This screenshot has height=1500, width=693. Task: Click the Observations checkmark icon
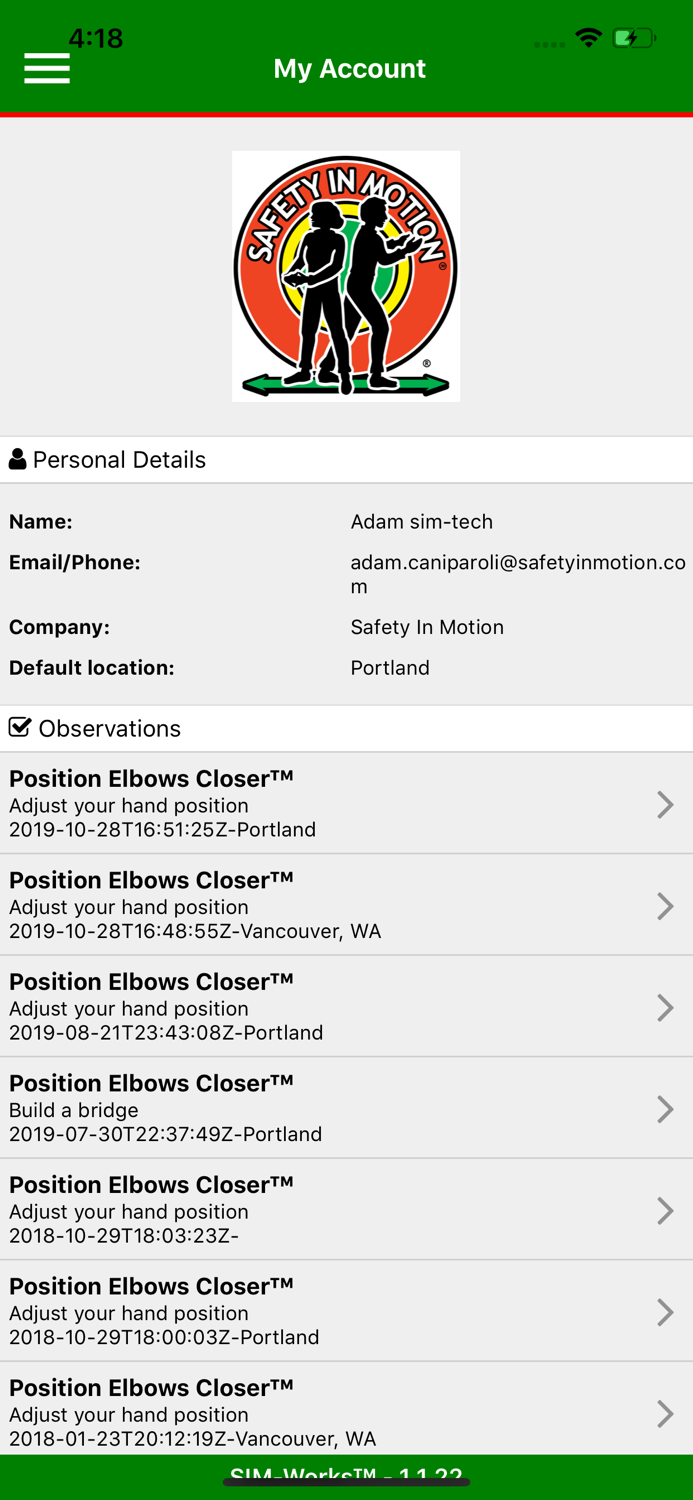tap(20, 728)
